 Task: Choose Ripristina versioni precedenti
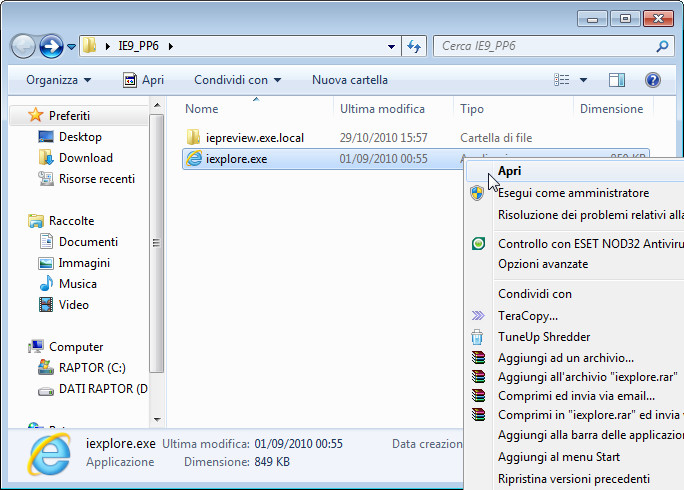tap(575, 479)
